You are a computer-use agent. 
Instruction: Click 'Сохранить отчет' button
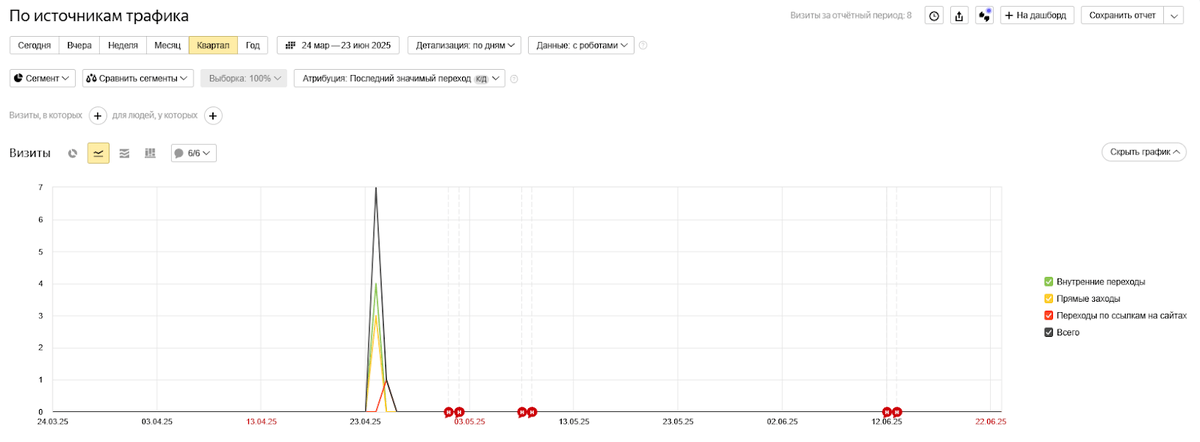1122,15
